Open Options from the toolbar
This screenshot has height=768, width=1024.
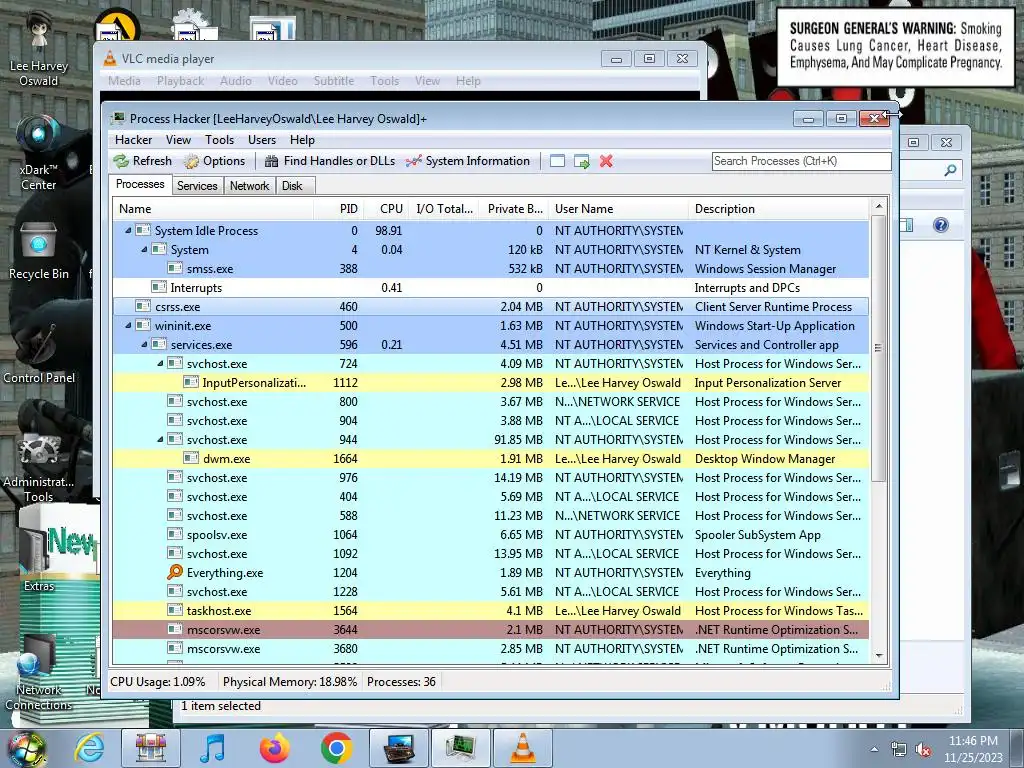pos(215,161)
